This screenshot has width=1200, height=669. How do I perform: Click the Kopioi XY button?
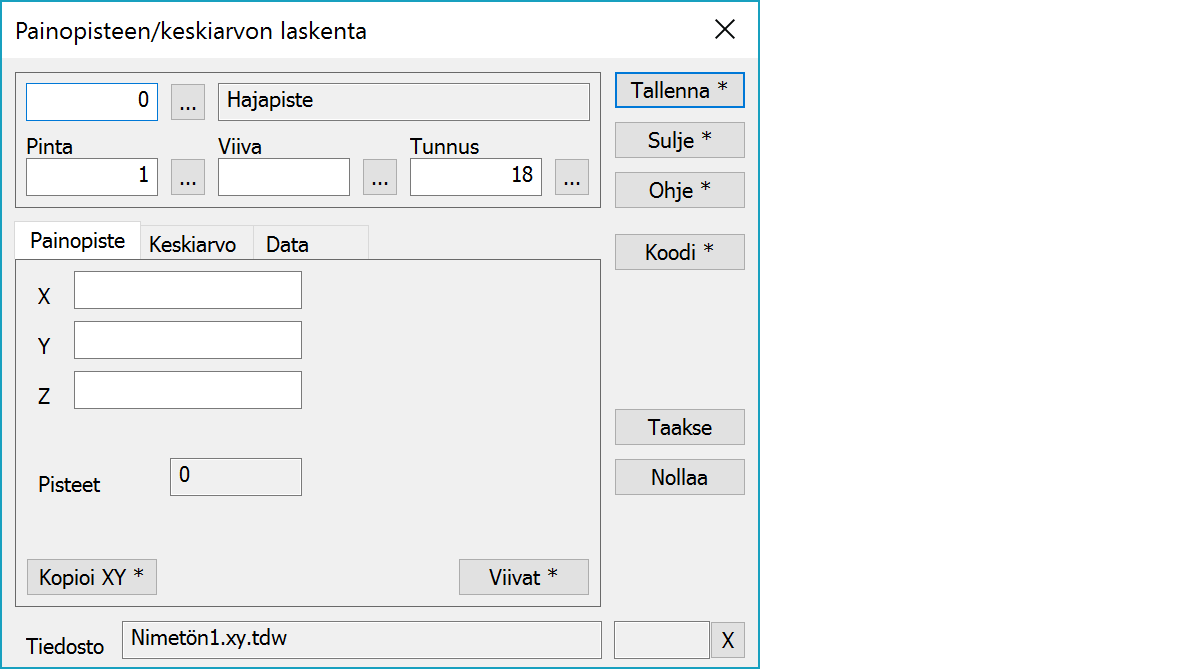click(x=91, y=577)
